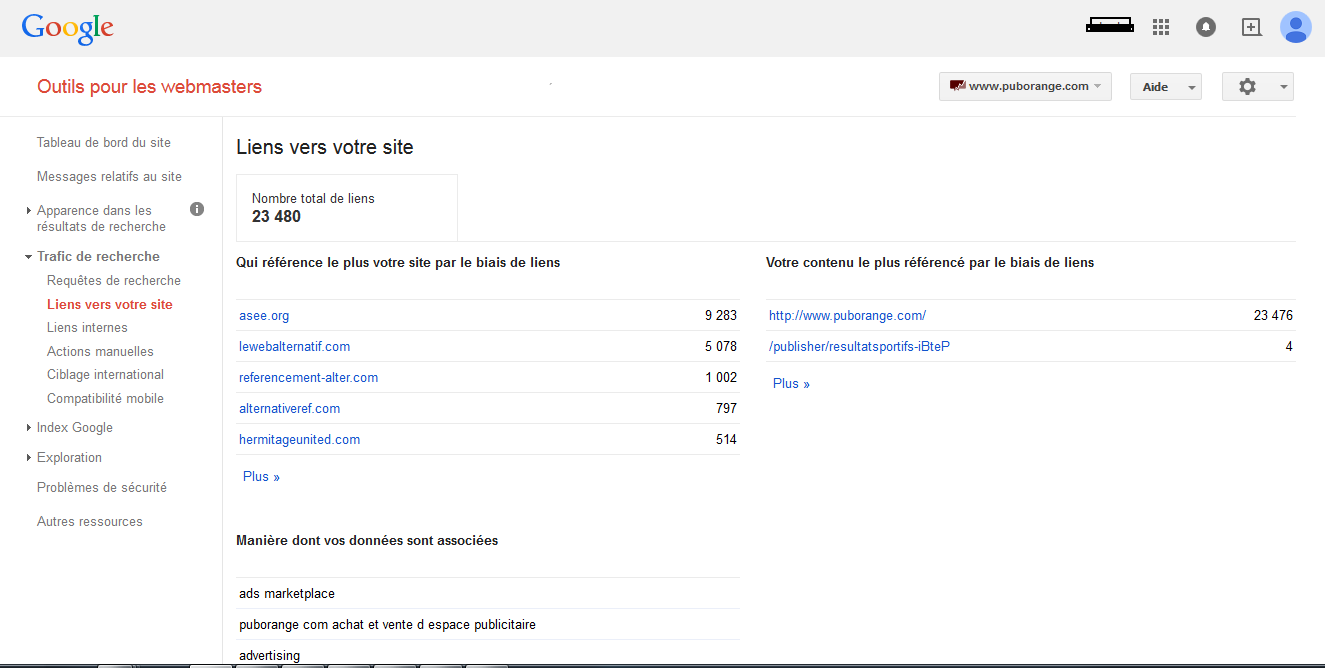Click the Google logo
Image resolution: width=1325 pixels, height=668 pixels.
[x=67, y=28]
